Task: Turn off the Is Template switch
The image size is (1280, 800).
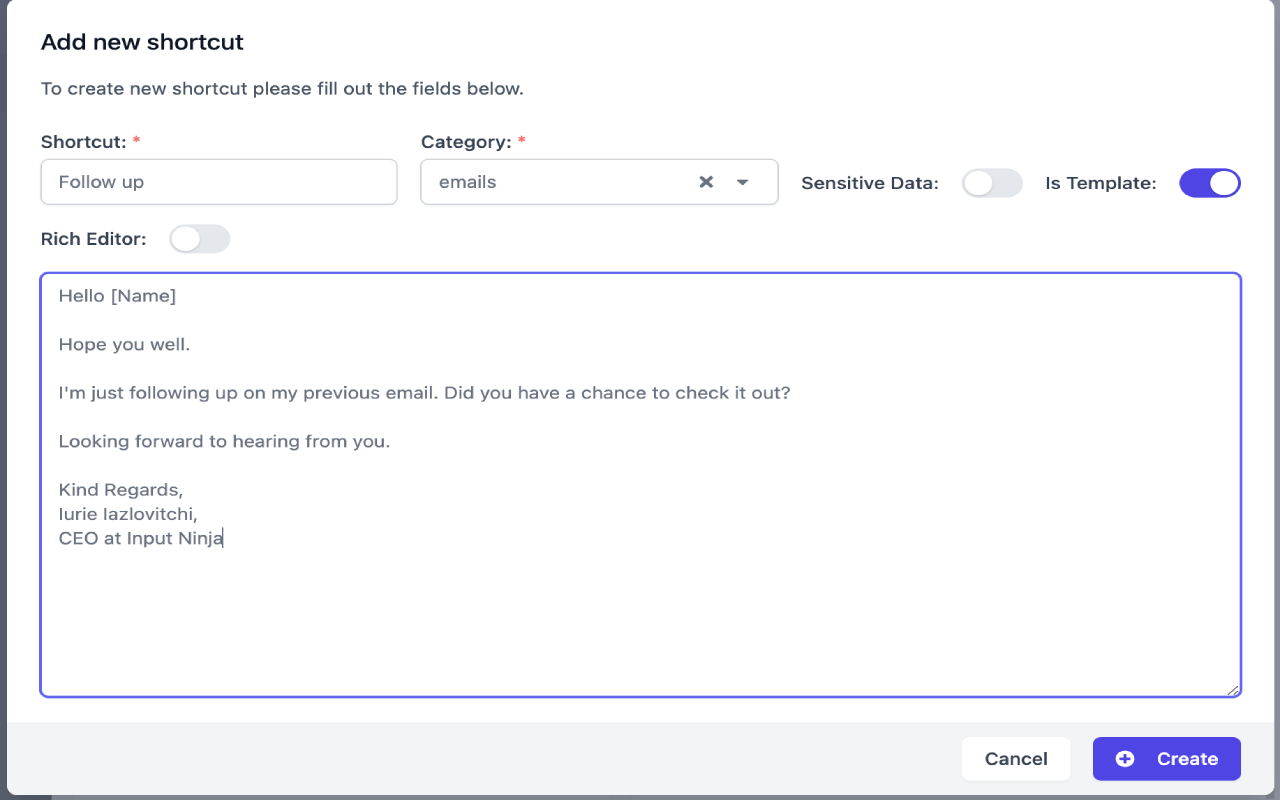Action: 1210,183
